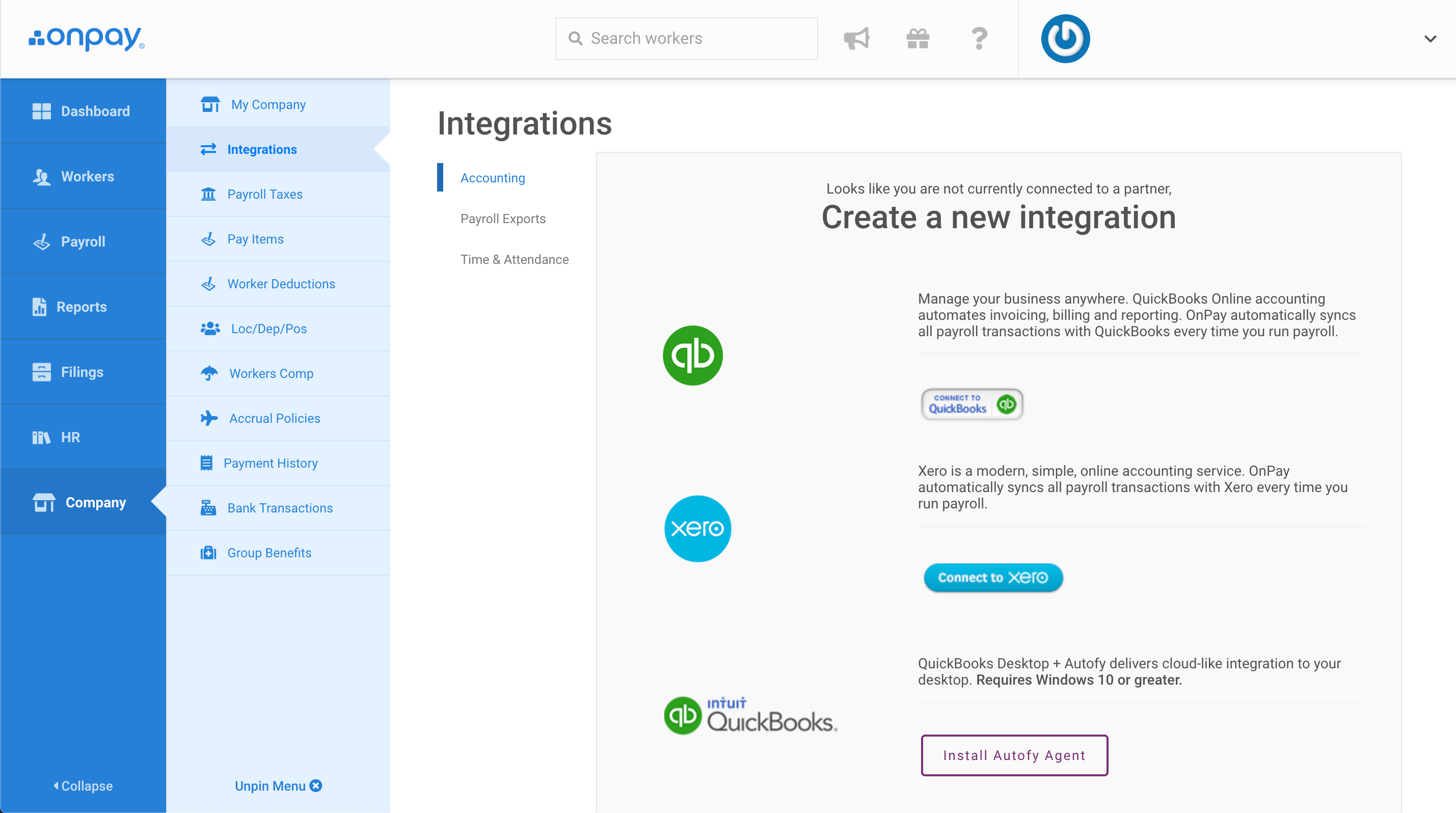Click the green QuickBooks Online logo
The width and height of the screenshot is (1456, 813).
692,356
